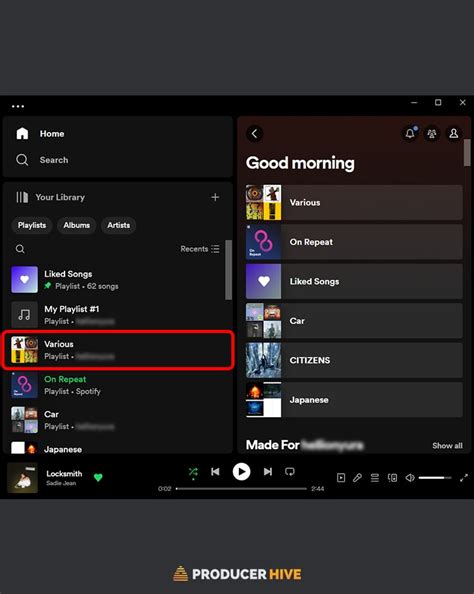
Task: Toggle repeat mode
Action: click(x=290, y=472)
